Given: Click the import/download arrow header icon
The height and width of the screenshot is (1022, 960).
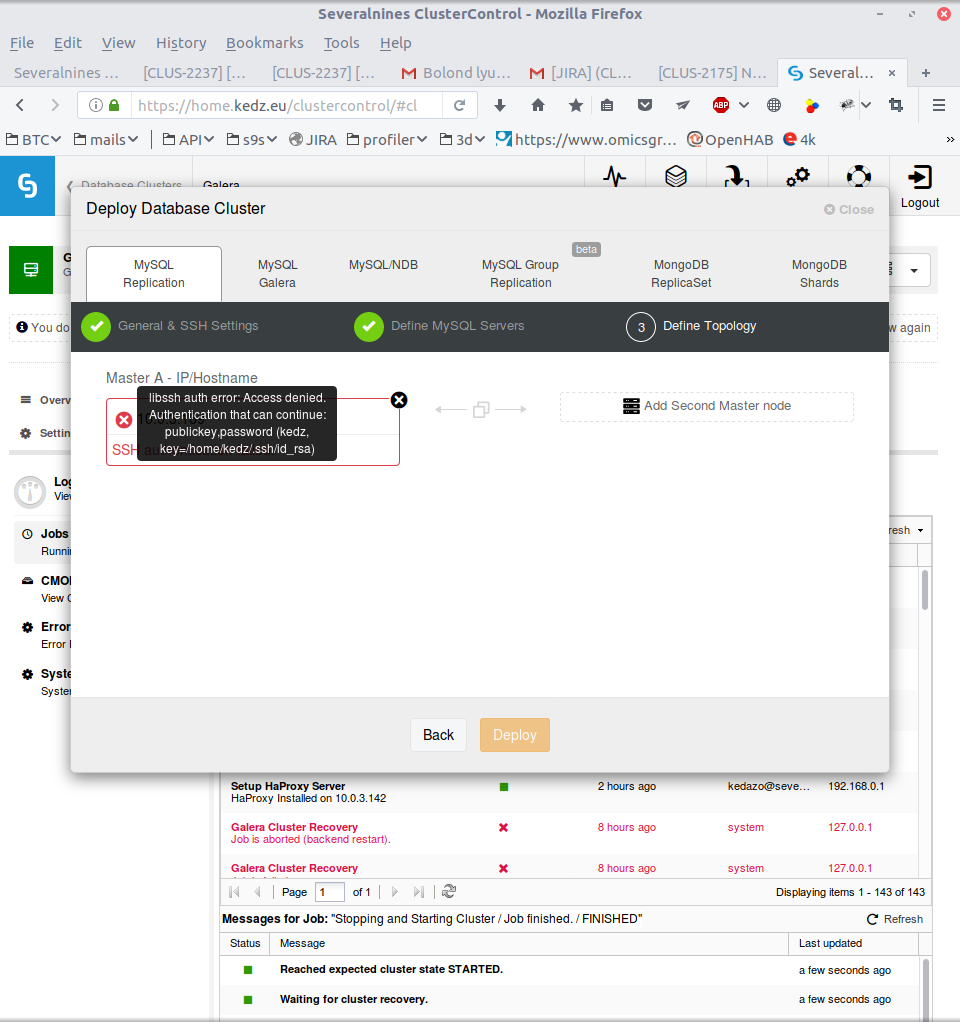Looking at the screenshot, I should 736,177.
